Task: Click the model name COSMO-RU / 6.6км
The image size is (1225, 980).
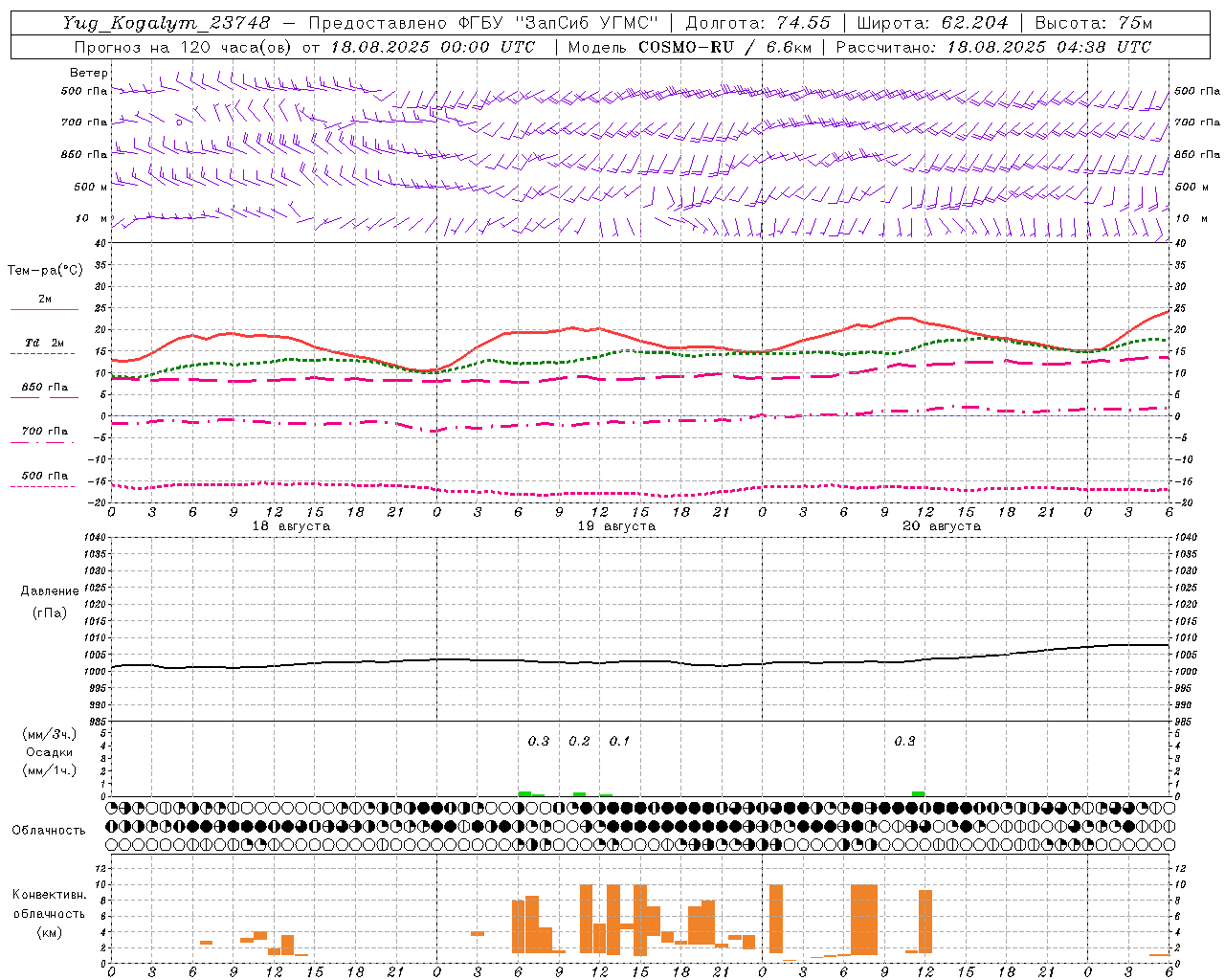Action: (x=725, y=47)
